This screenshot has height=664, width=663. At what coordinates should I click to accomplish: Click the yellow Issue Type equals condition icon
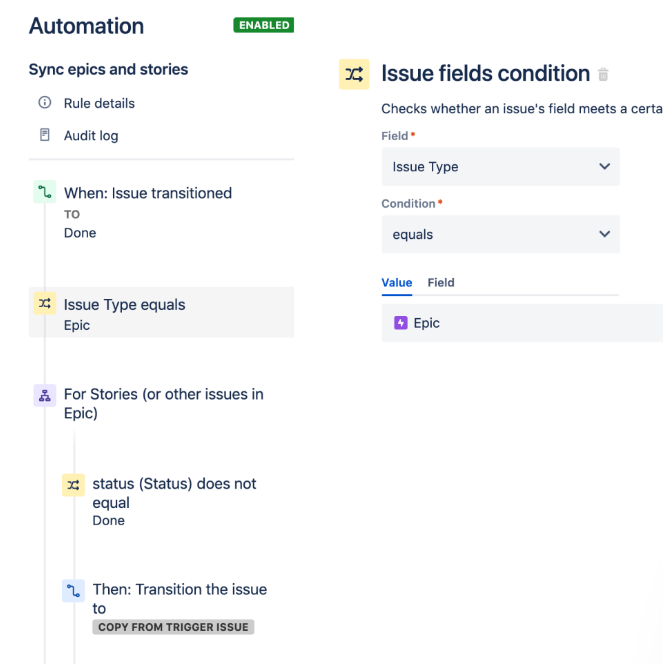(x=44, y=305)
